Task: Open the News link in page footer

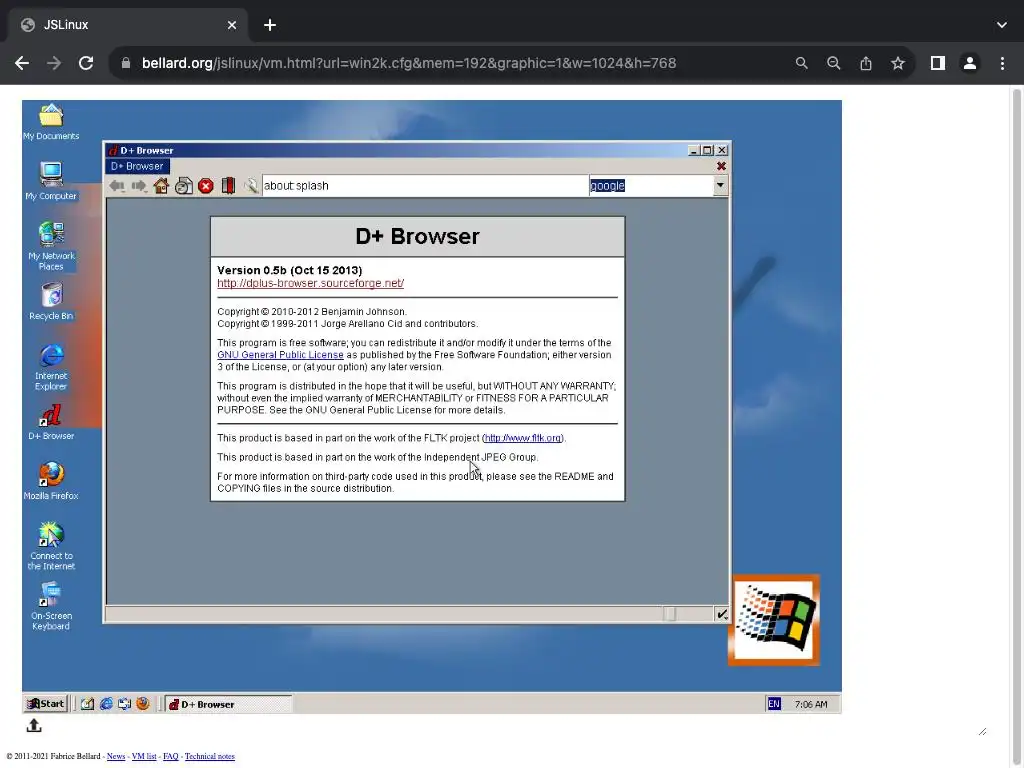Action: point(116,756)
